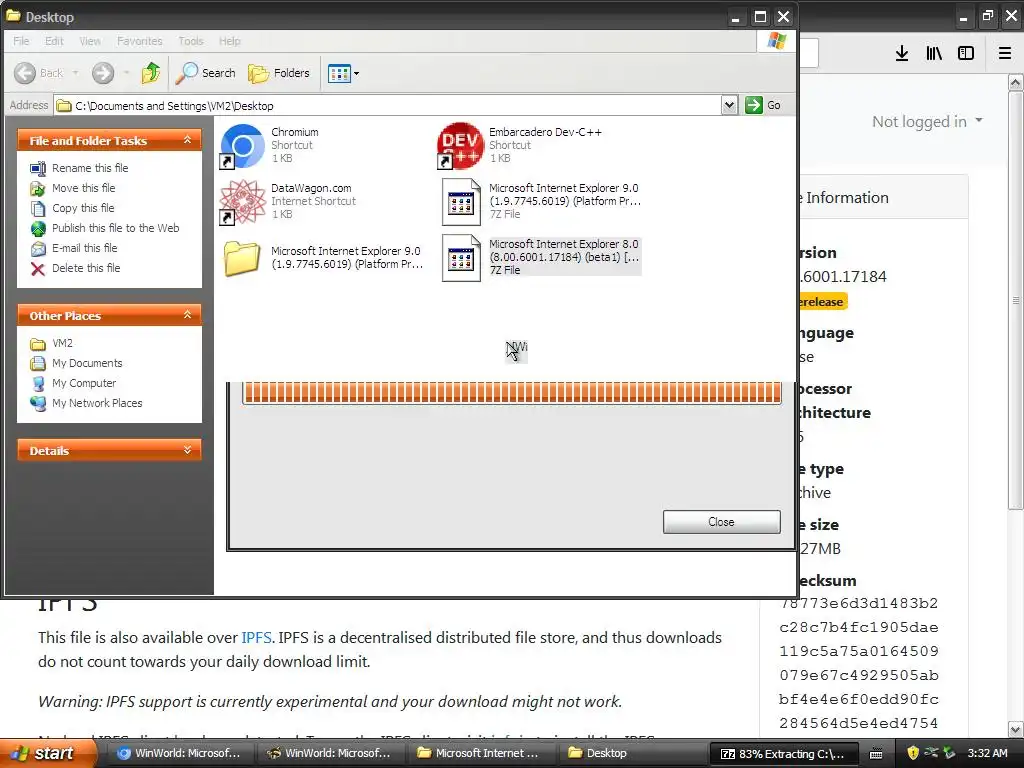Image resolution: width=1024 pixels, height=768 pixels.
Task: Open Firefox hamburger menu
Action: tap(1005, 53)
